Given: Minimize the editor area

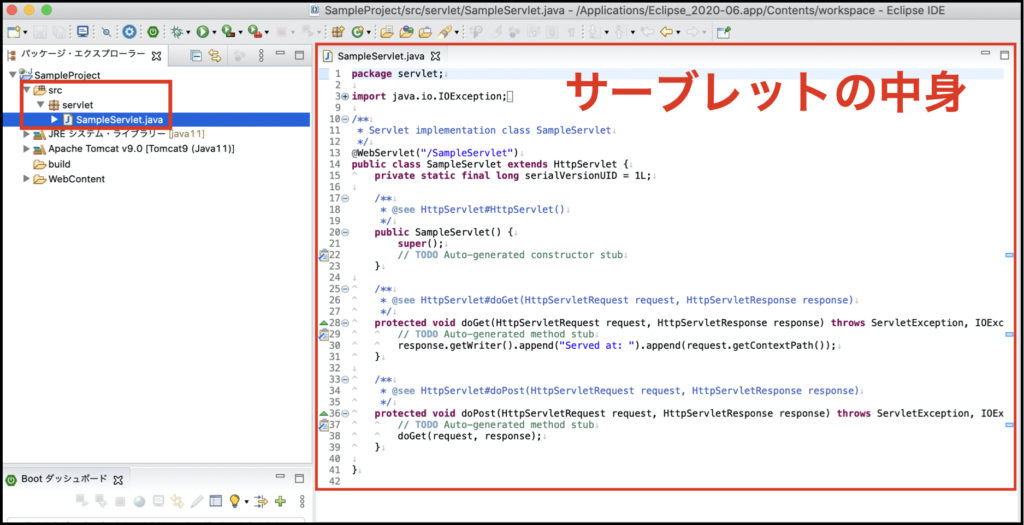Looking at the screenshot, I should [985, 53].
